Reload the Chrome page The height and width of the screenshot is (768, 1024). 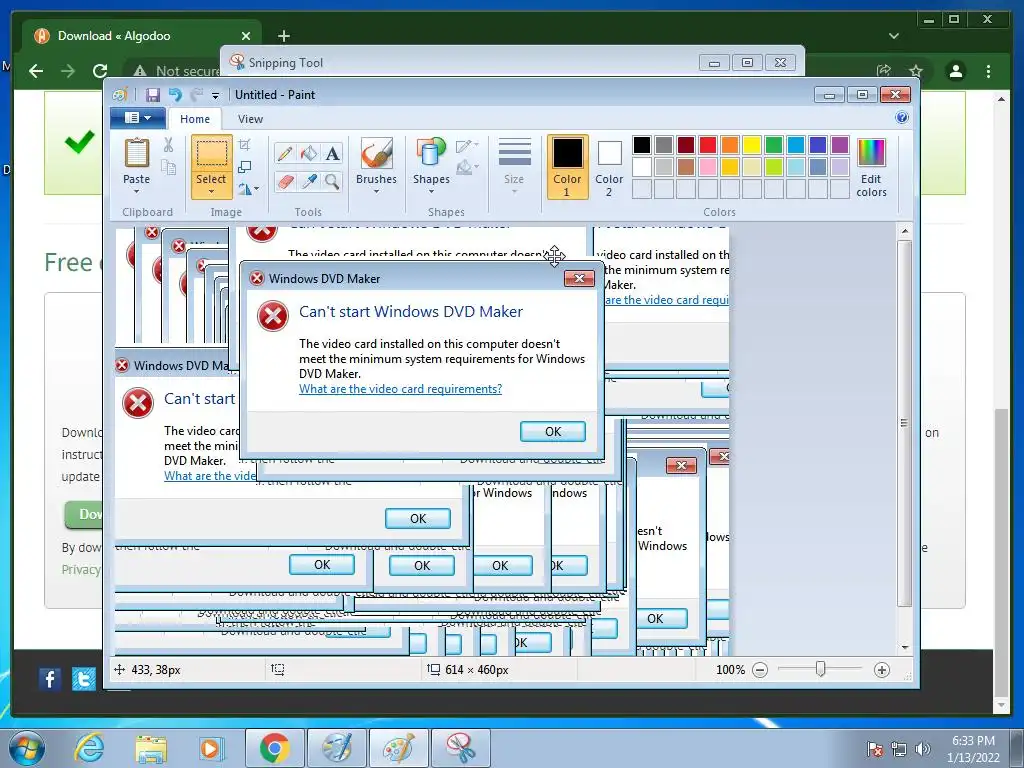pyautogui.click(x=99, y=71)
